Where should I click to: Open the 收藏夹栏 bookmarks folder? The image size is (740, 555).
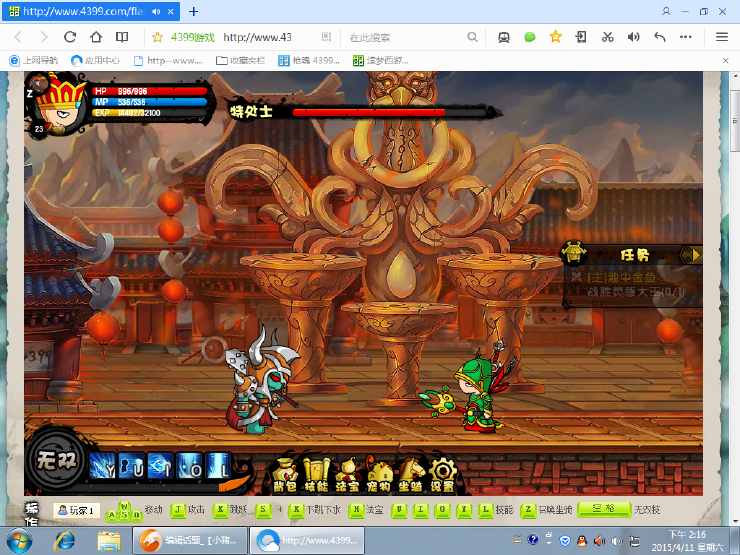tap(240, 60)
